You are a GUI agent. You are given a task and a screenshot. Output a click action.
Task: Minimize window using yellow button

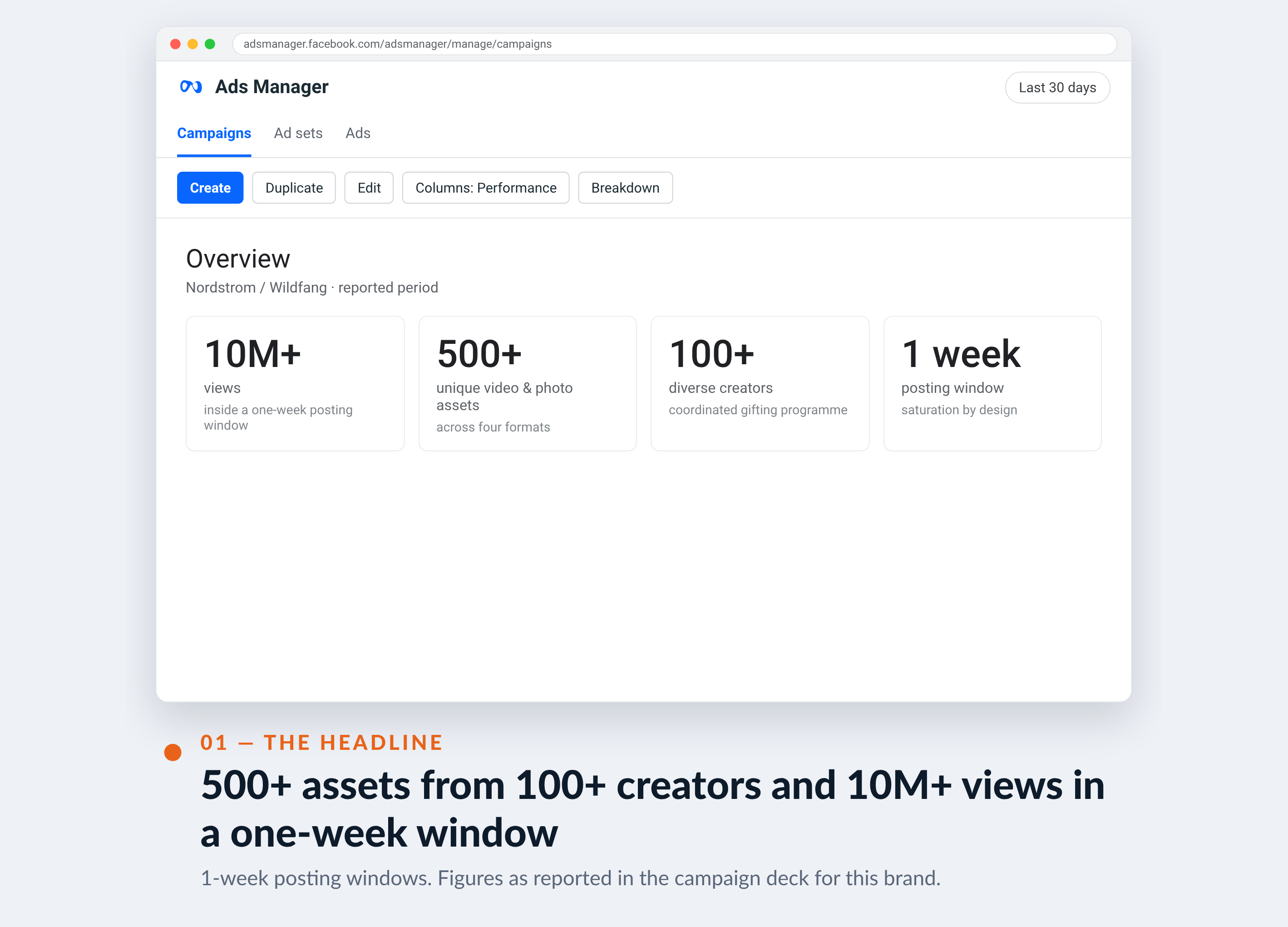192,44
